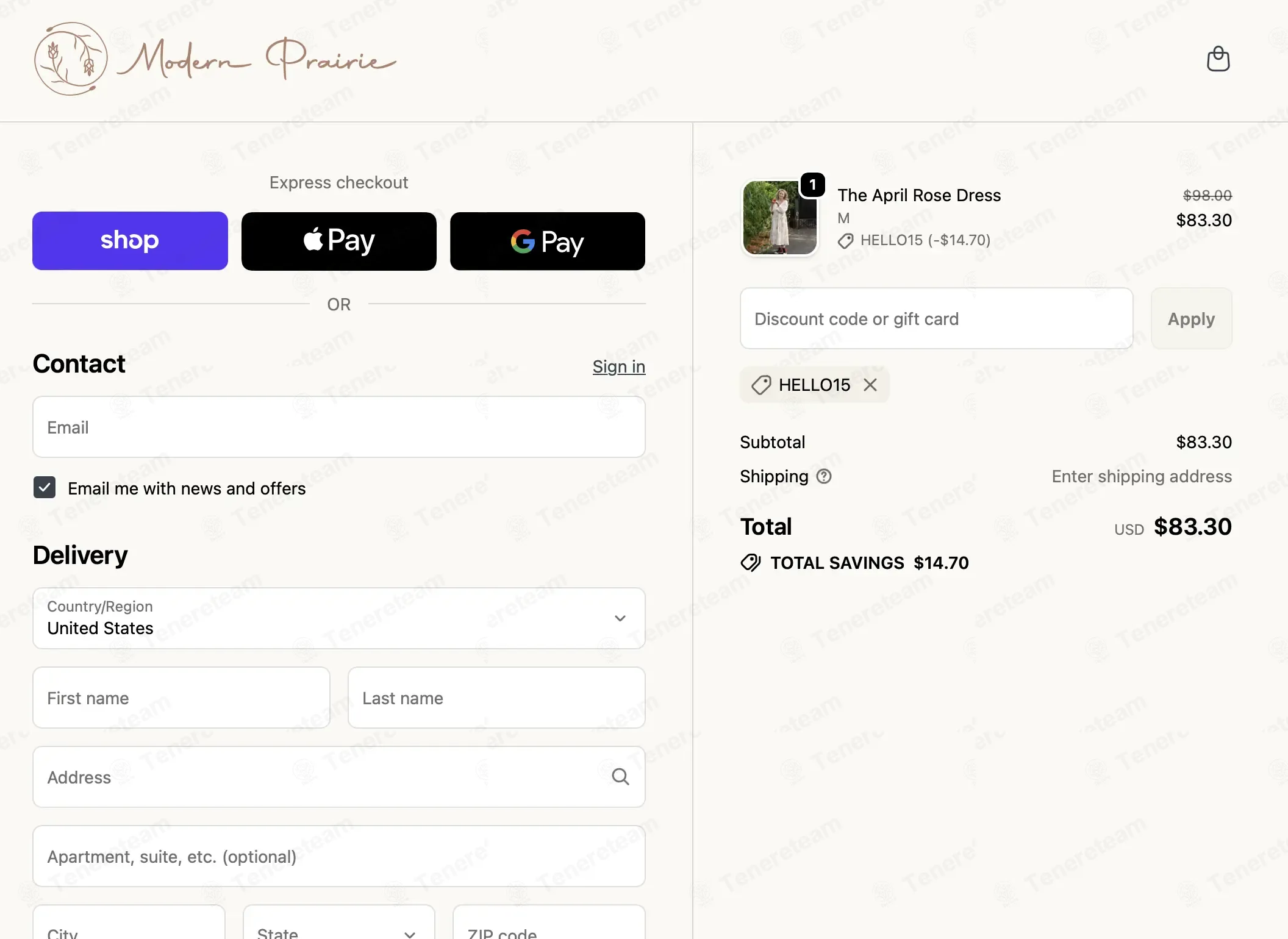Click The April Rose Dress product name
Screen dimensions: 1288x939
pyautogui.click(x=919, y=195)
